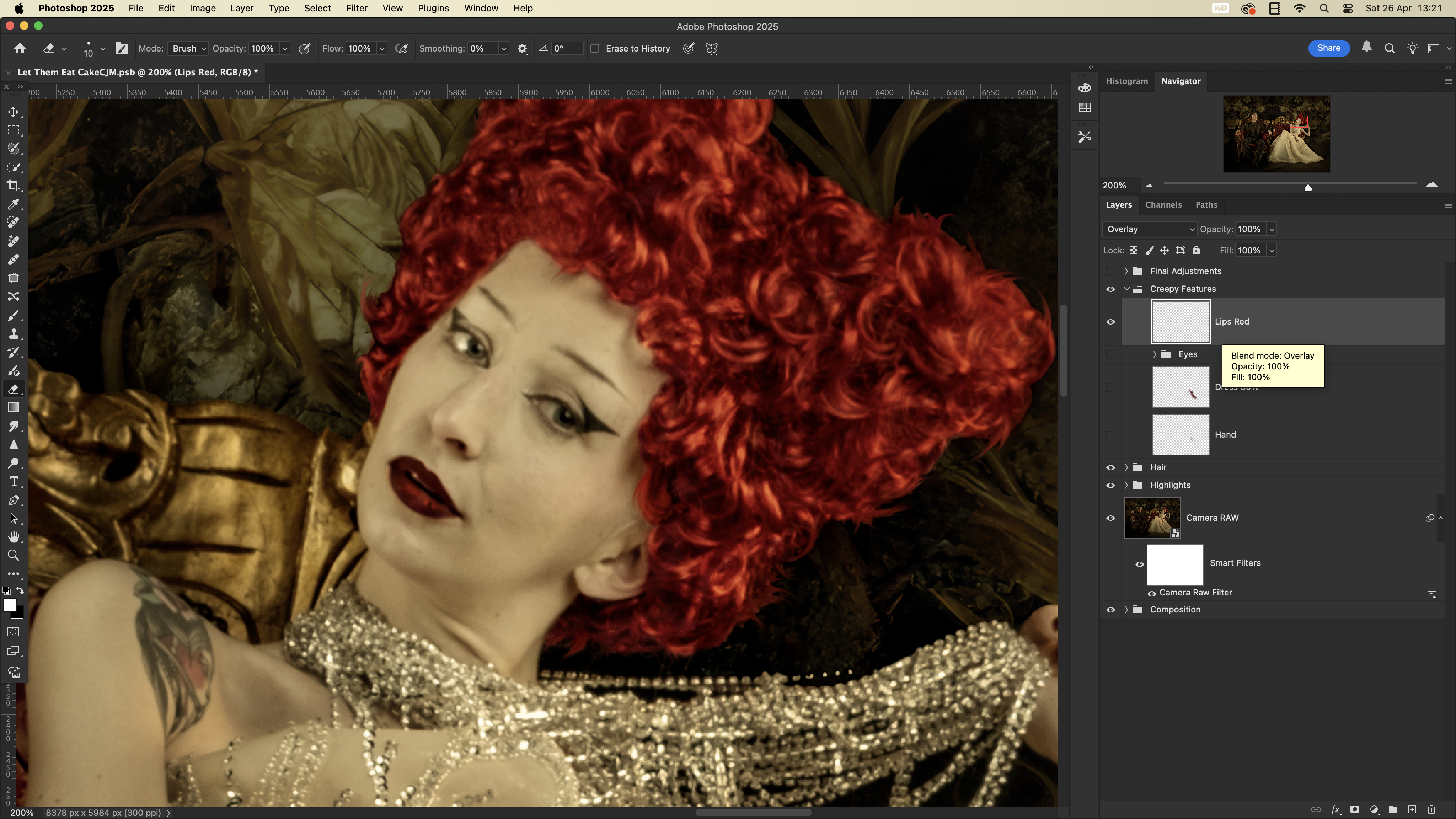Collapse the Creepy Features group
The width and height of the screenshot is (1456, 819).
pyautogui.click(x=1126, y=289)
